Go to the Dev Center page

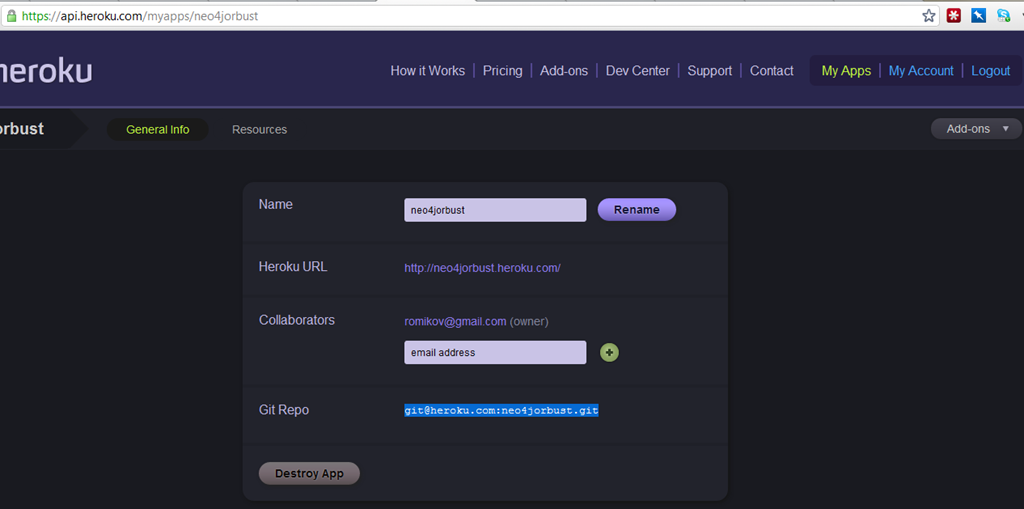[637, 71]
